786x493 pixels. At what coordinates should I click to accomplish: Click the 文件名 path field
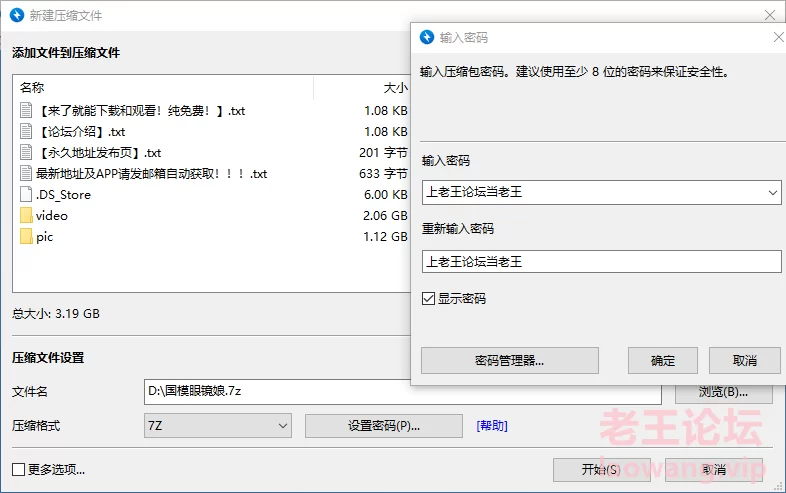coord(403,392)
